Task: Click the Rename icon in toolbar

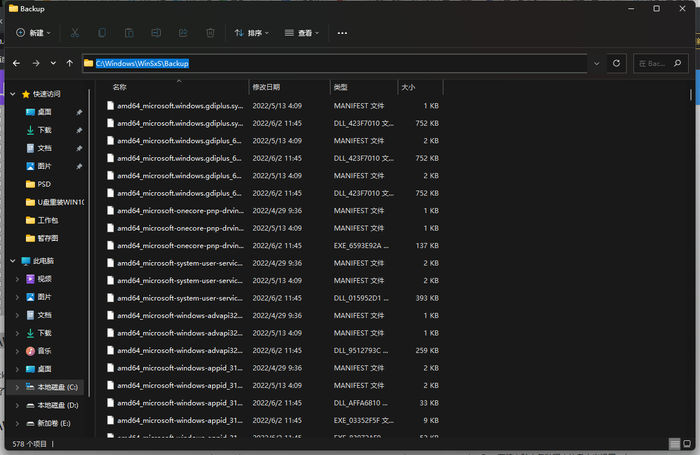Action: [x=156, y=33]
